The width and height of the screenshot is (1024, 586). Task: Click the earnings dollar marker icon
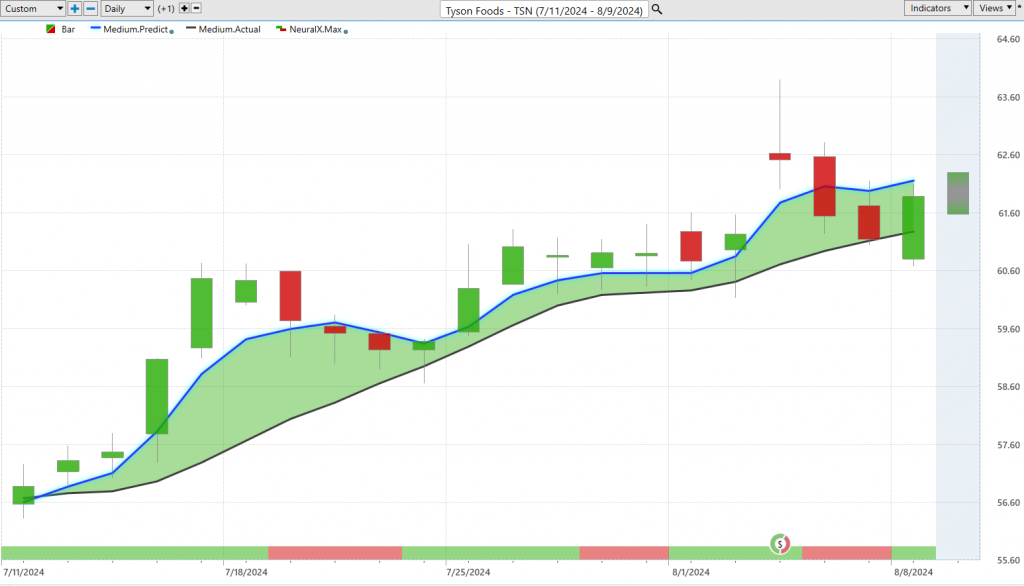pyautogui.click(x=780, y=544)
